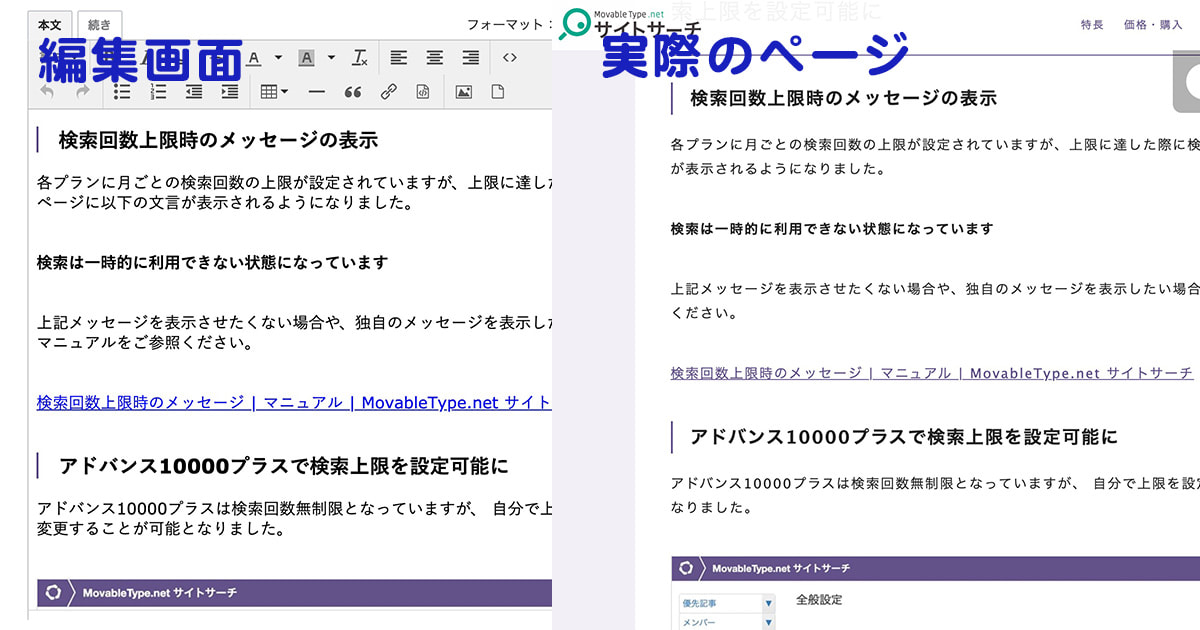Image resolution: width=1200 pixels, height=630 pixels.
Task: Switch to the 本文 tab
Action: [48, 24]
